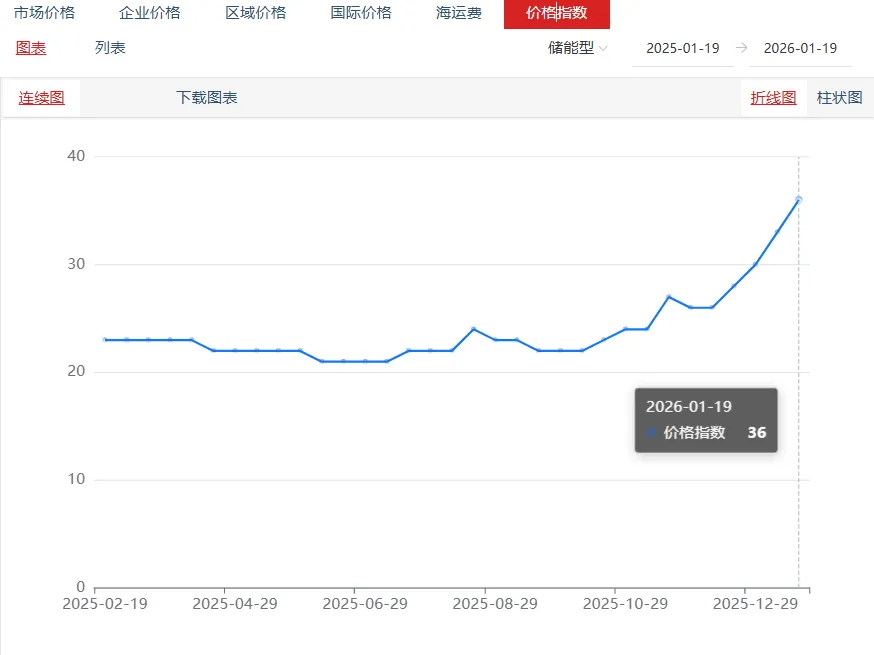This screenshot has width=874, height=655.
Task: Click first data point at 2025-02-19
Action: 105,339
